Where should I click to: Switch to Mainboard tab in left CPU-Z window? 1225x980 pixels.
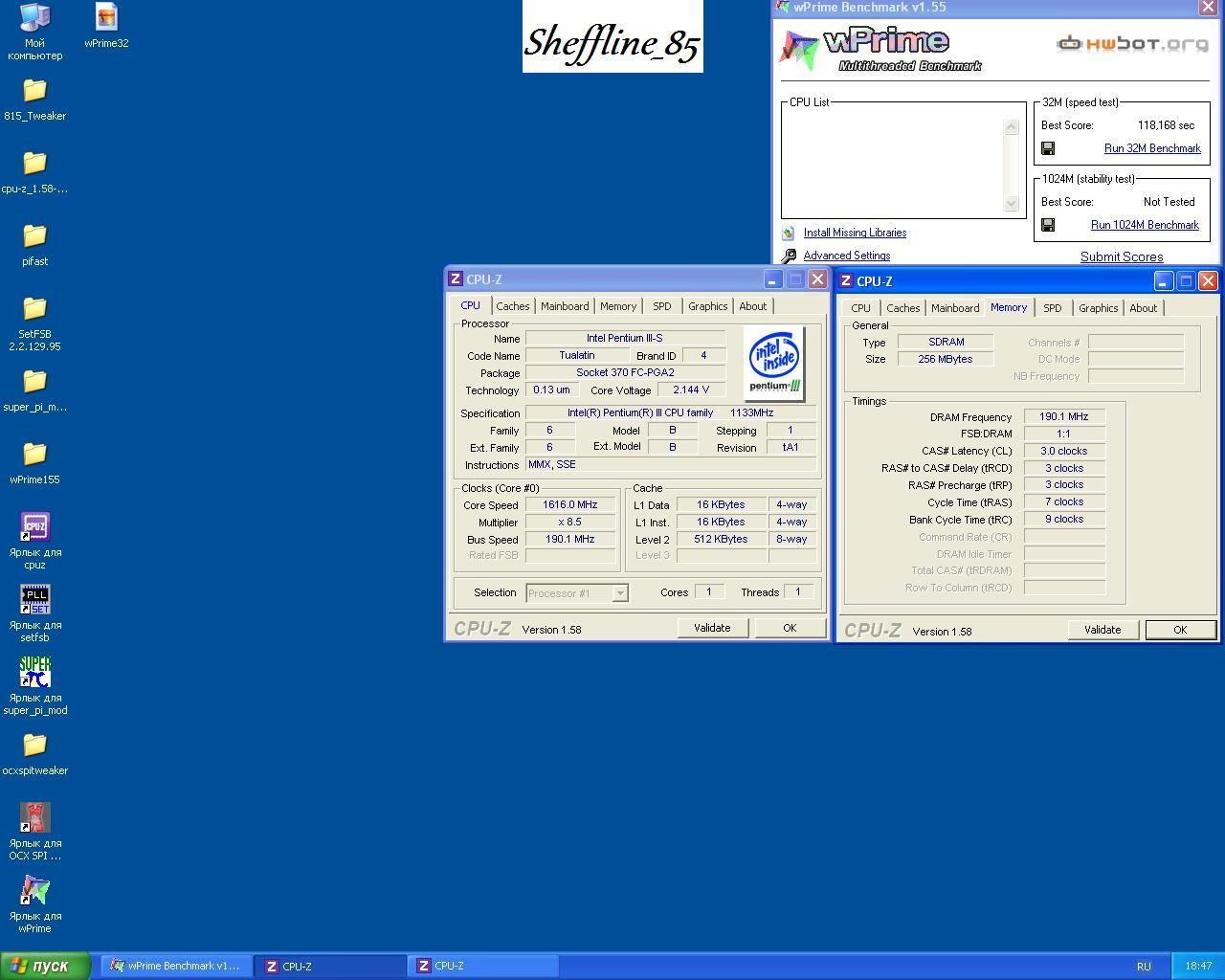point(565,306)
